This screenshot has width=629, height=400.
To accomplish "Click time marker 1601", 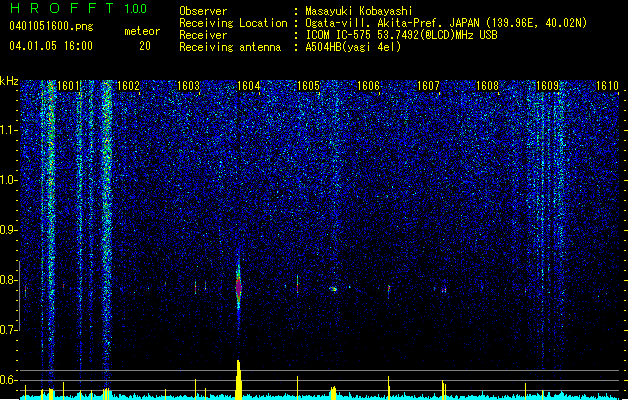I will [x=69, y=86].
